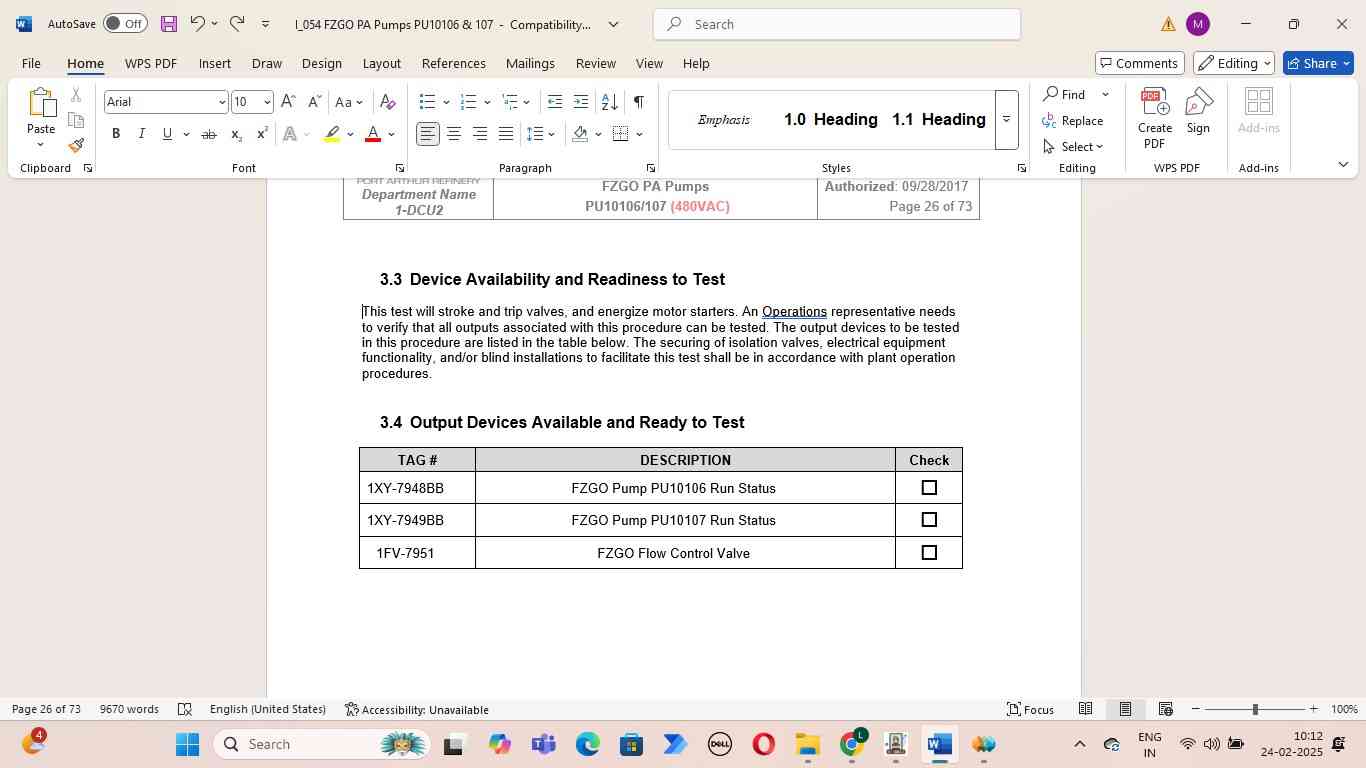
Task: Apply the Emphasis style
Action: pos(724,120)
